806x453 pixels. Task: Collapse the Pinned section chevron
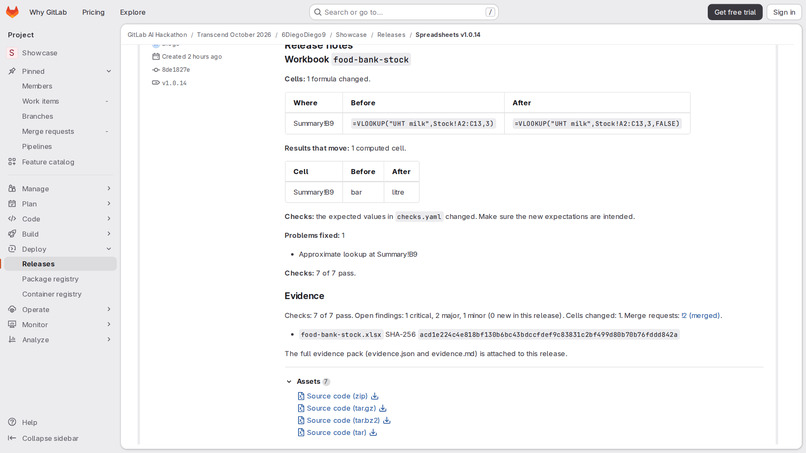coord(108,71)
